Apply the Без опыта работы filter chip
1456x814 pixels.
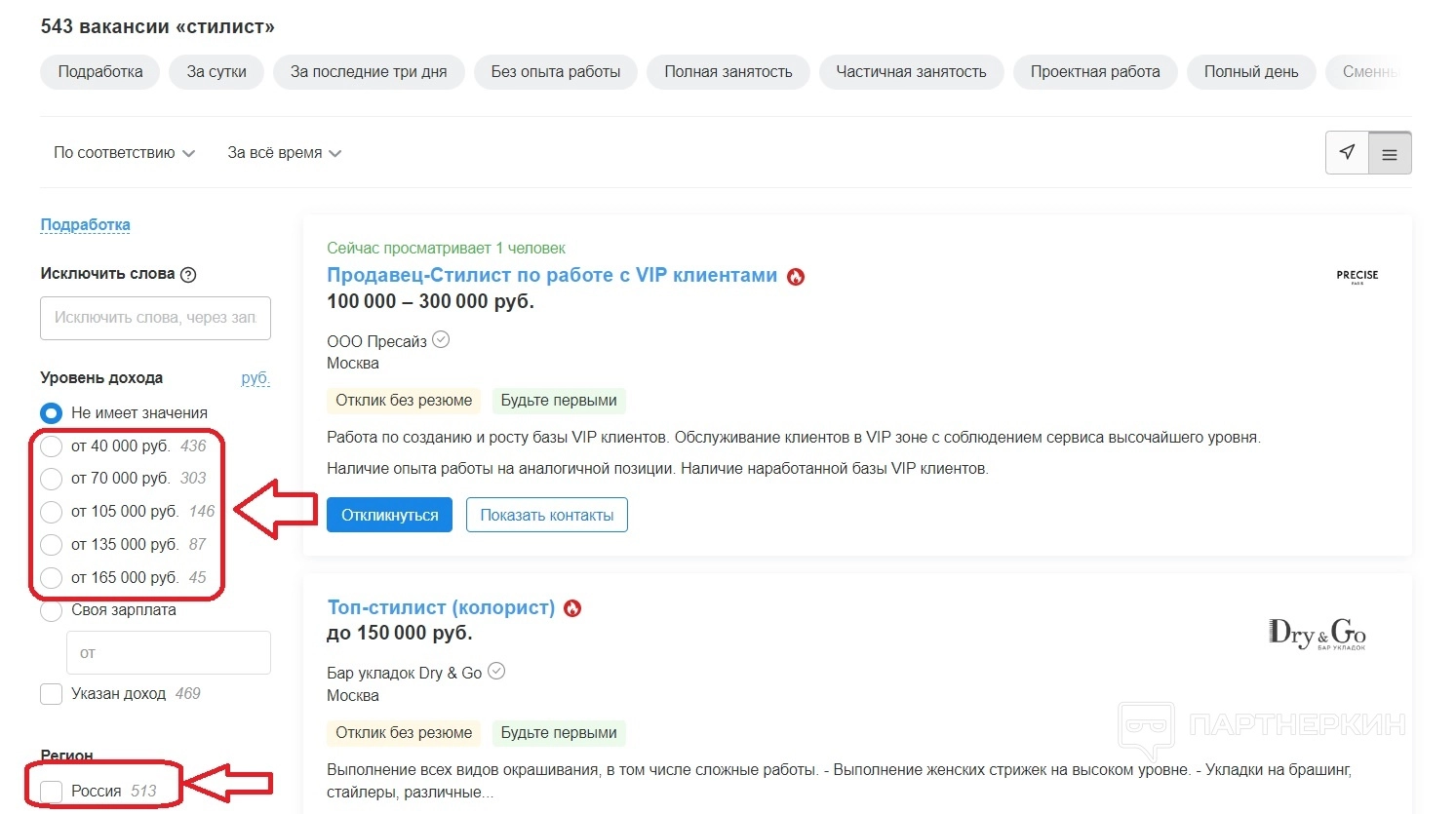(555, 72)
